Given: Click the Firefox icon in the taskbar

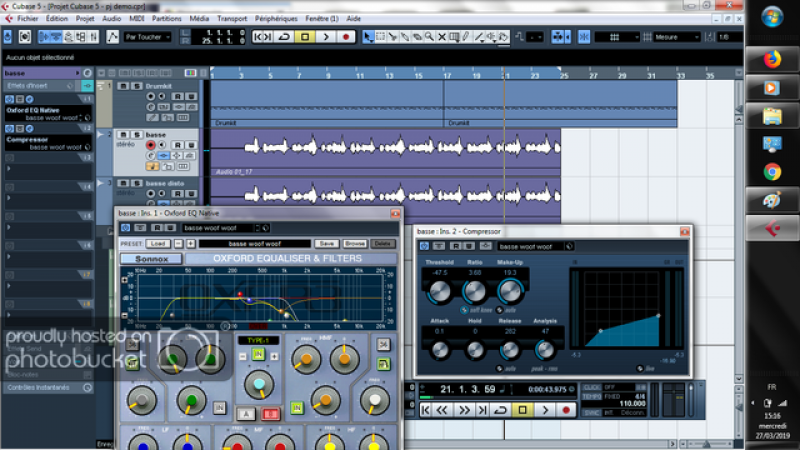Looking at the screenshot, I should (772, 59).
